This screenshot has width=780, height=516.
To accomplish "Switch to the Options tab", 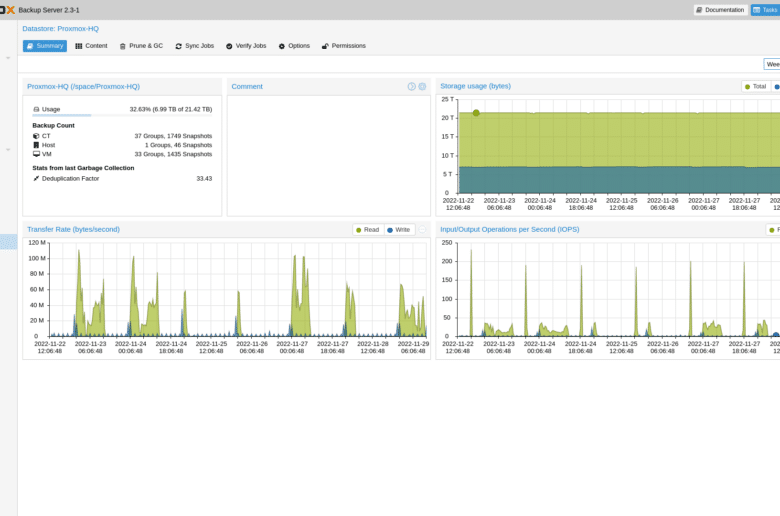I will [294, 46].
